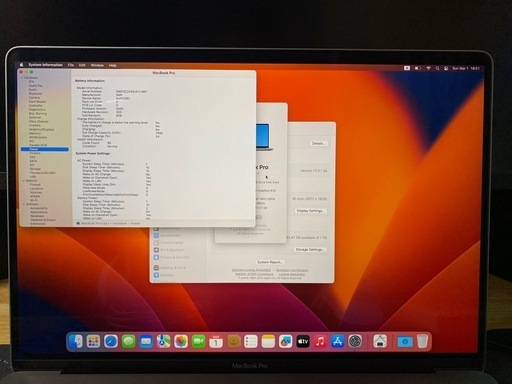Image resolution: width=512 pixels, height=384 pixels.
Task: Select Wi-Fi under Network
Action: tap(34, 200)
